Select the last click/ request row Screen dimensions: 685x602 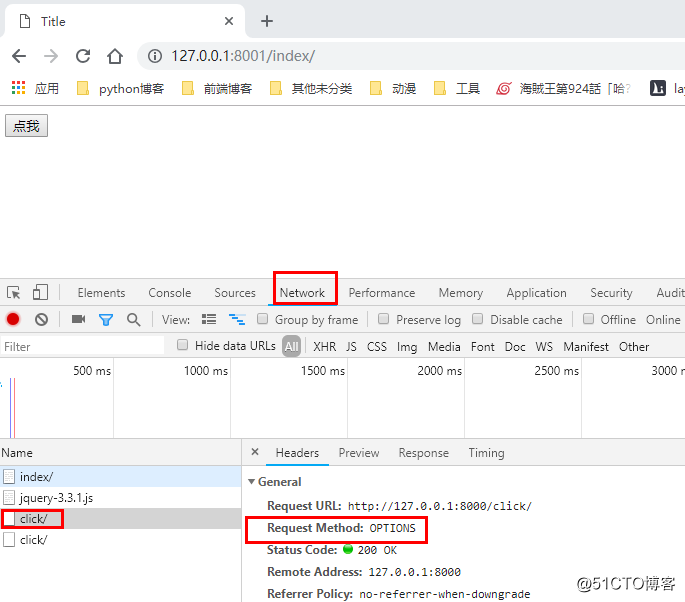pos(121,540)
